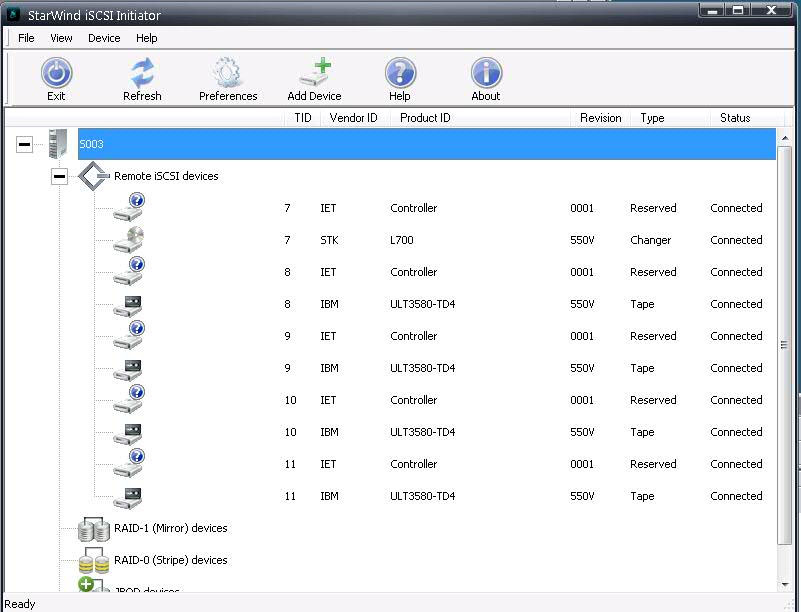Open the File menu
The image size is (801, 612).
[x=25, y=38]
